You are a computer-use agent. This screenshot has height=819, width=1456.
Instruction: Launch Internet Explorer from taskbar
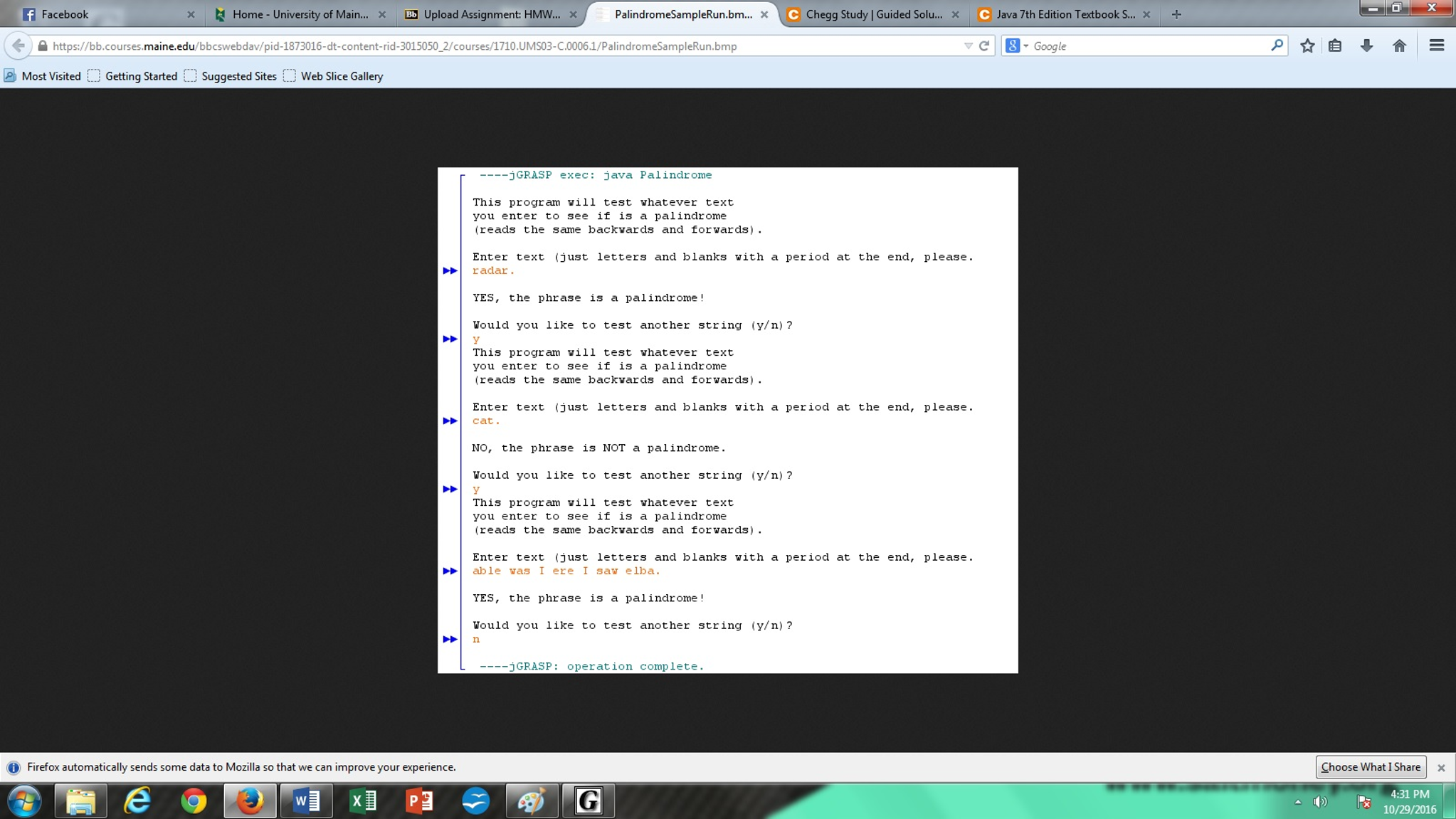point(137,801)
